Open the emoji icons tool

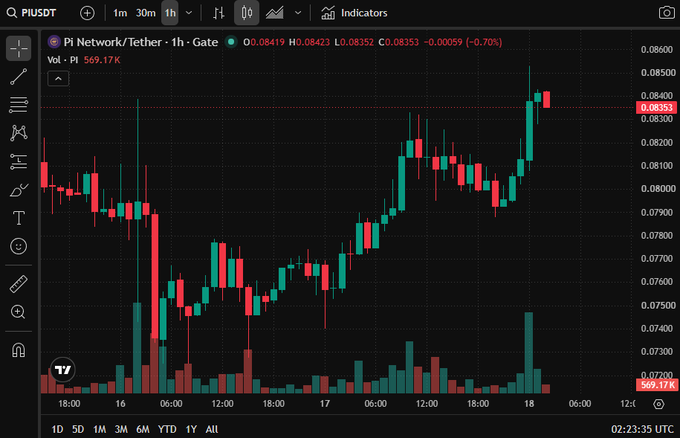[19, 246]
